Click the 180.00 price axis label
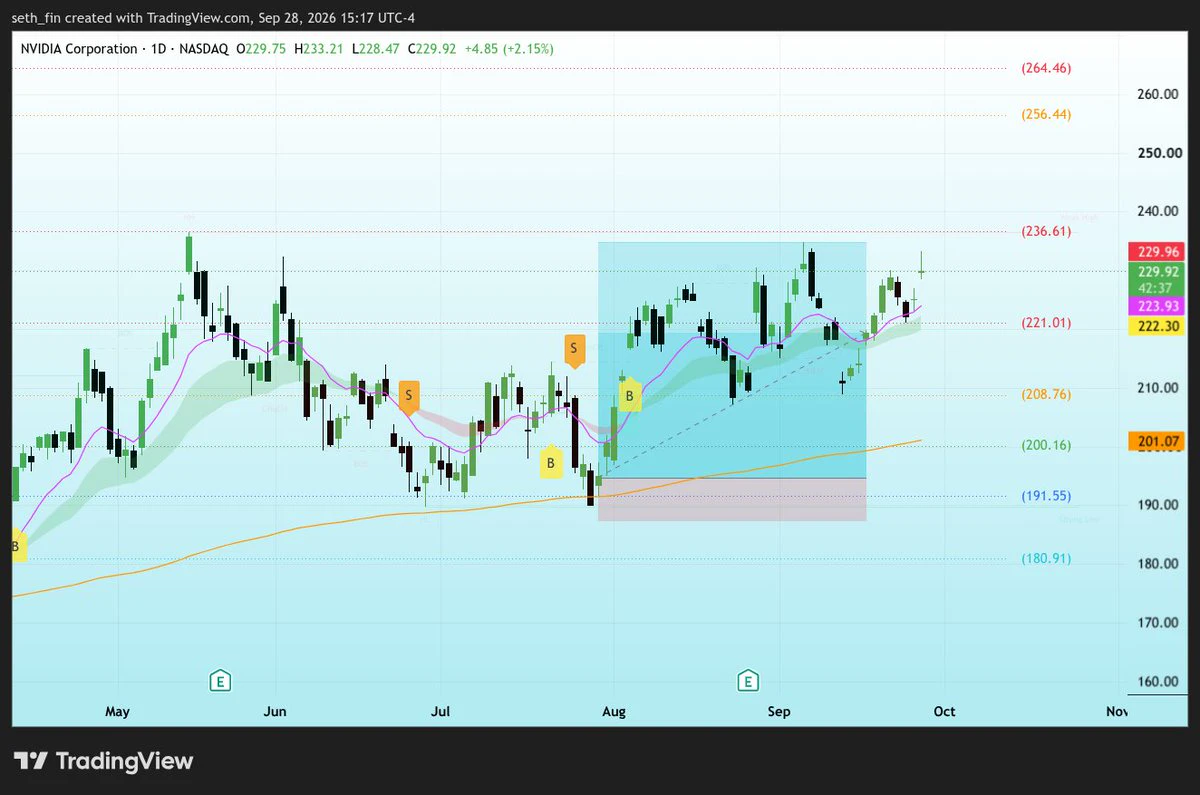The width and height of the screenshot is (1200, 795). tap(1159, 564)
